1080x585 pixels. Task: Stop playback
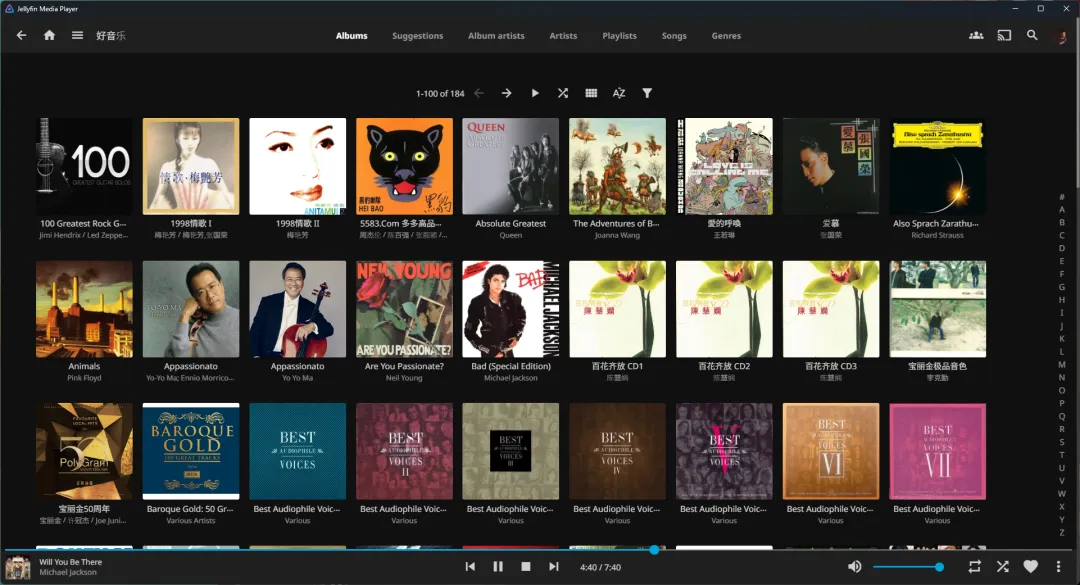[526, 566]
